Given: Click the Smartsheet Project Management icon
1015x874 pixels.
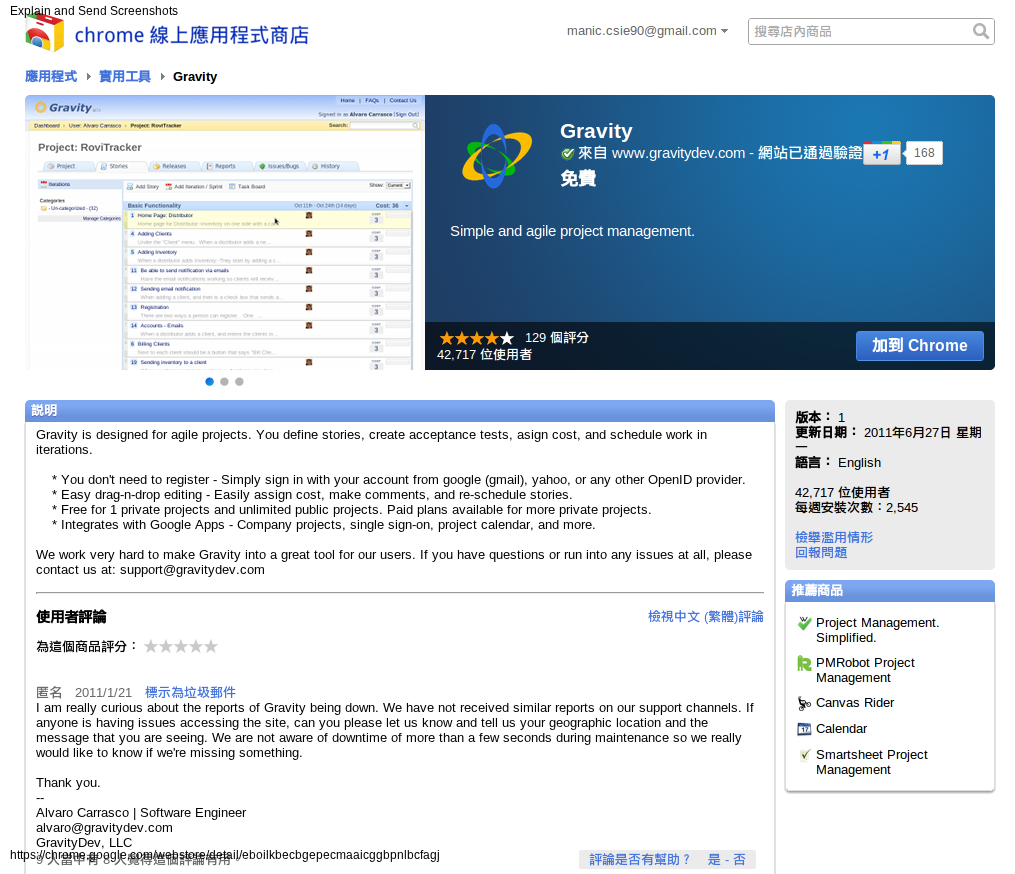Looking at the screenshot, I should pos(804,755).
